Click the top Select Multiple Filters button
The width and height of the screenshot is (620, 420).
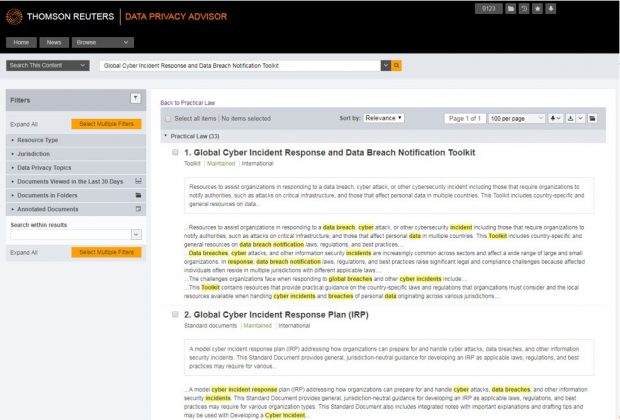tap(106, 124)
